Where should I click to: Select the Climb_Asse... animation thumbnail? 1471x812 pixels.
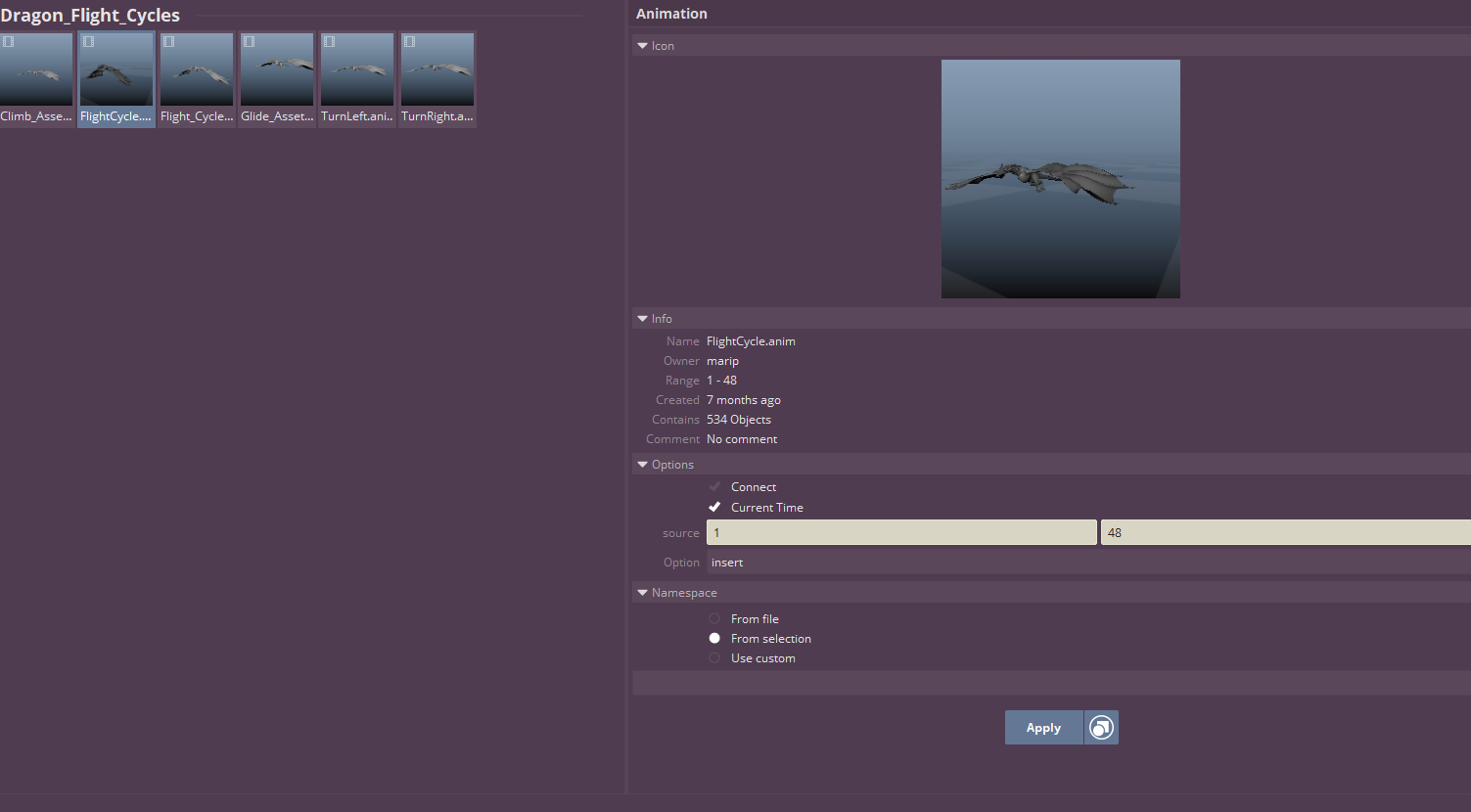(36, 79)
